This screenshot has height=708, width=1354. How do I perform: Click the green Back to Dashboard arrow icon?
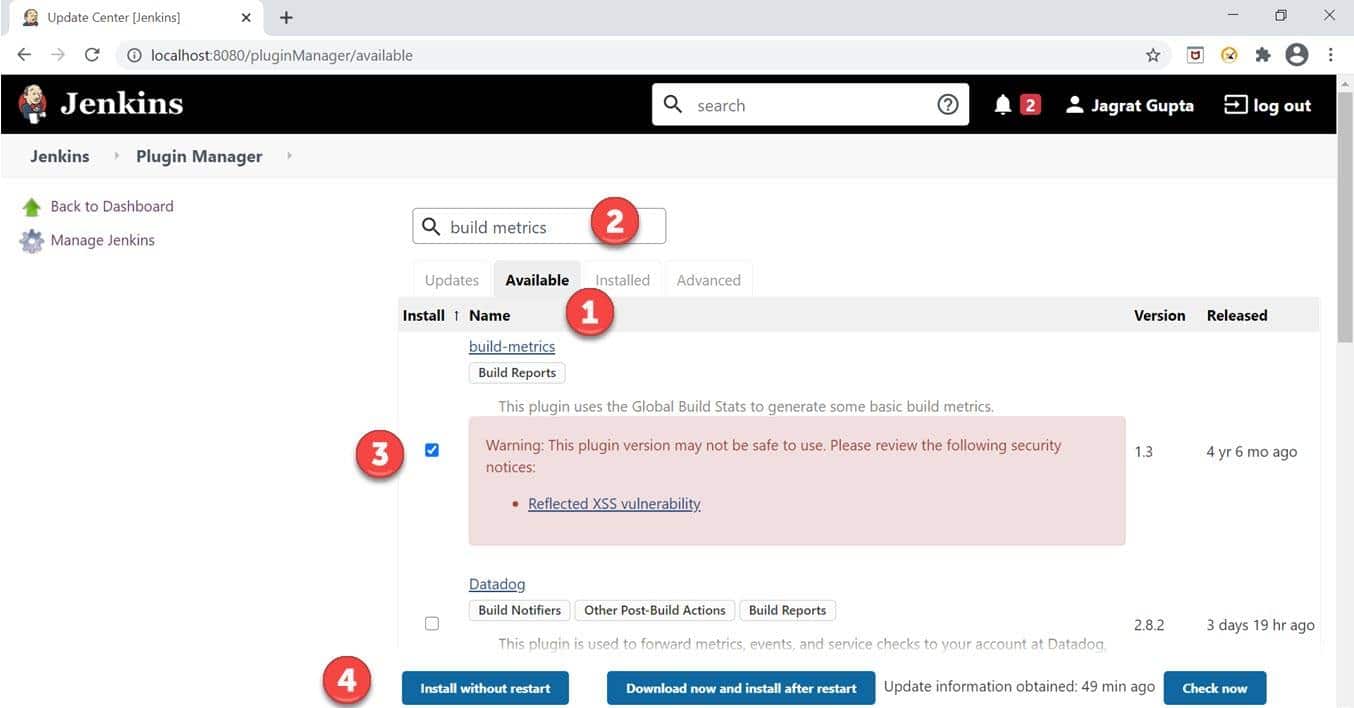[33, 206]
